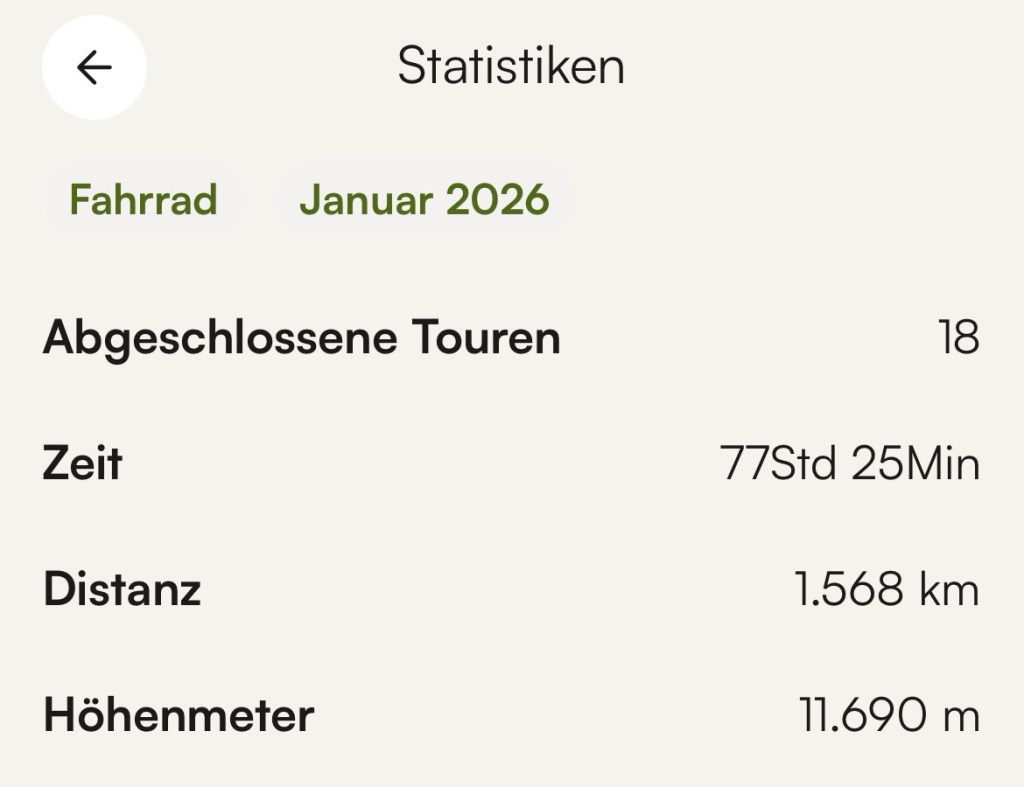The width and height of the screenshot is (1024, 787).
Task: Click the Höhenmeter label
Action: pos(178,716)
